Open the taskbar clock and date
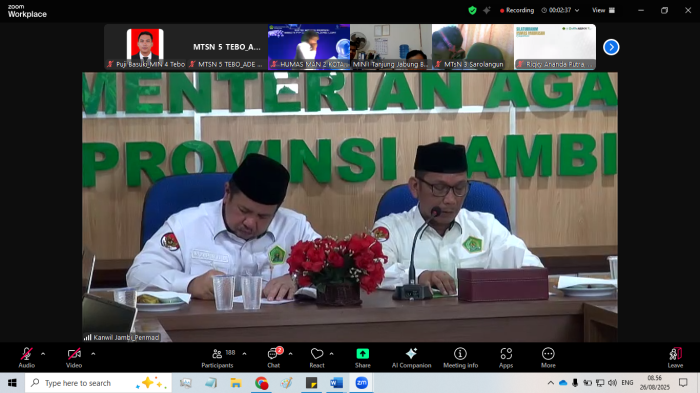 click(x=654, y=383)
